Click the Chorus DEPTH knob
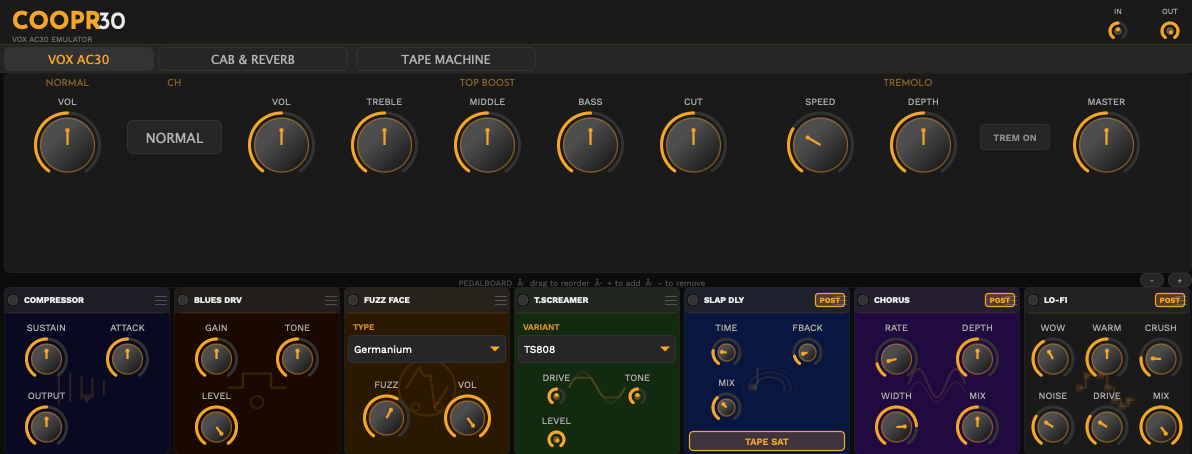Image resolution: width=1192 pixels, height=454 pixels. (x=978, y=359)
